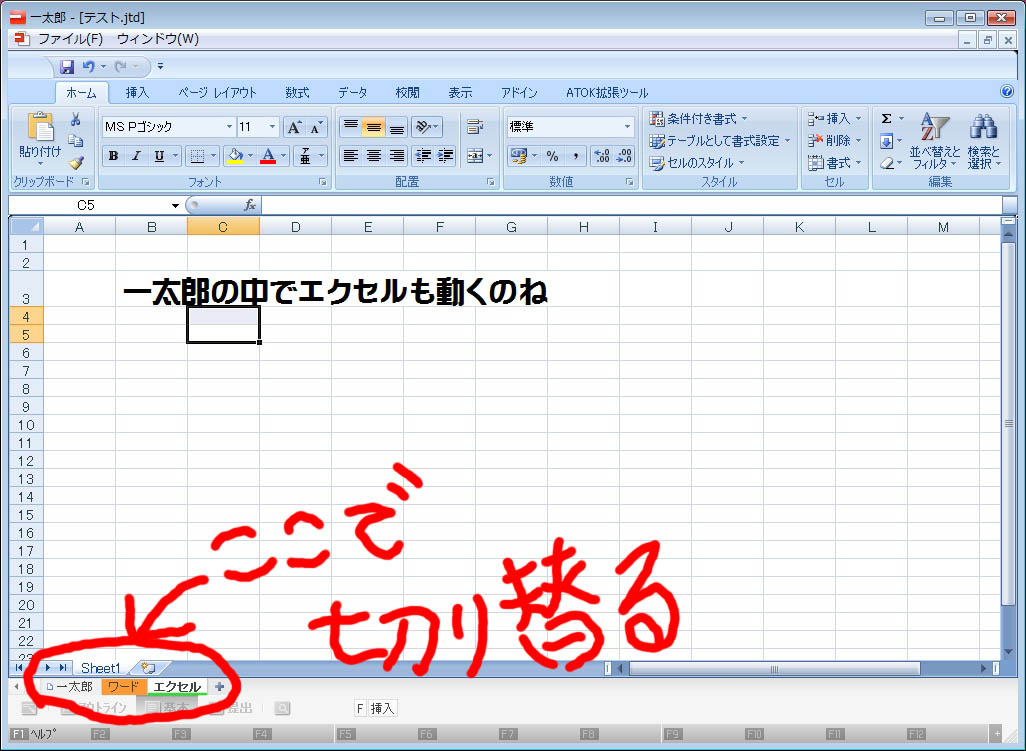This screenshot has height=751, width=1026.
Task: Click vertical scrollbar down arrow
Action: click(x=1008, y=652)
